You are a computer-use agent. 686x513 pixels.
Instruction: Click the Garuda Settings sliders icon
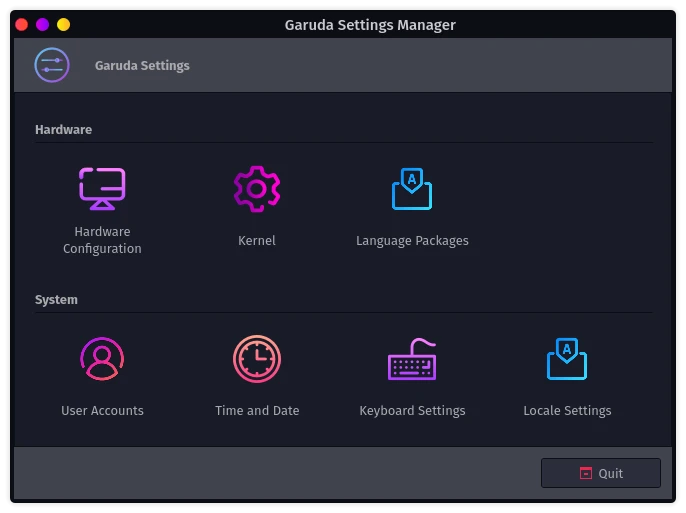(52, 65)
